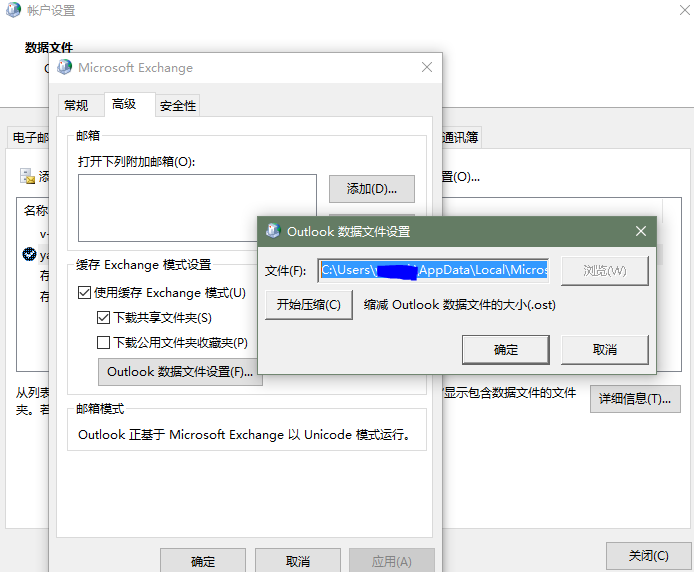Click the default account checkmark icon
Image resolution: width=694 pixels, height=572 pixels.
tap(29, 254)
